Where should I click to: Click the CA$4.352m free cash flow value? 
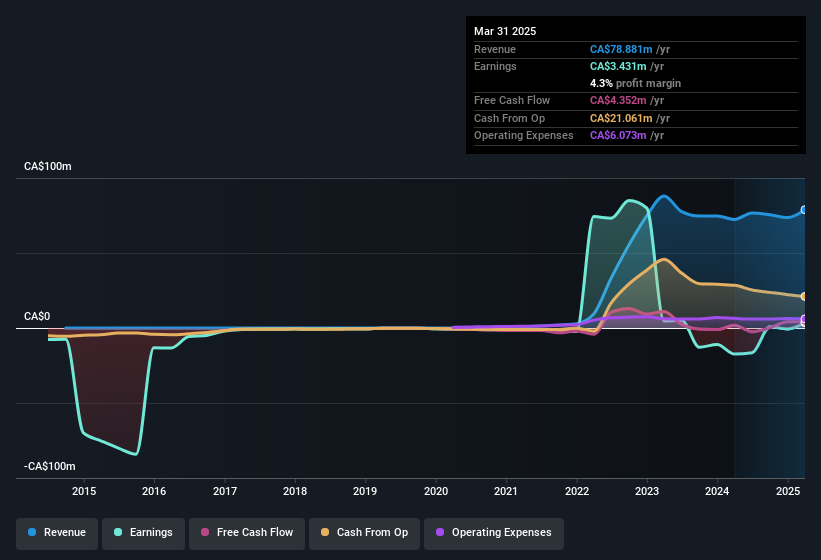tap(618, 100)
